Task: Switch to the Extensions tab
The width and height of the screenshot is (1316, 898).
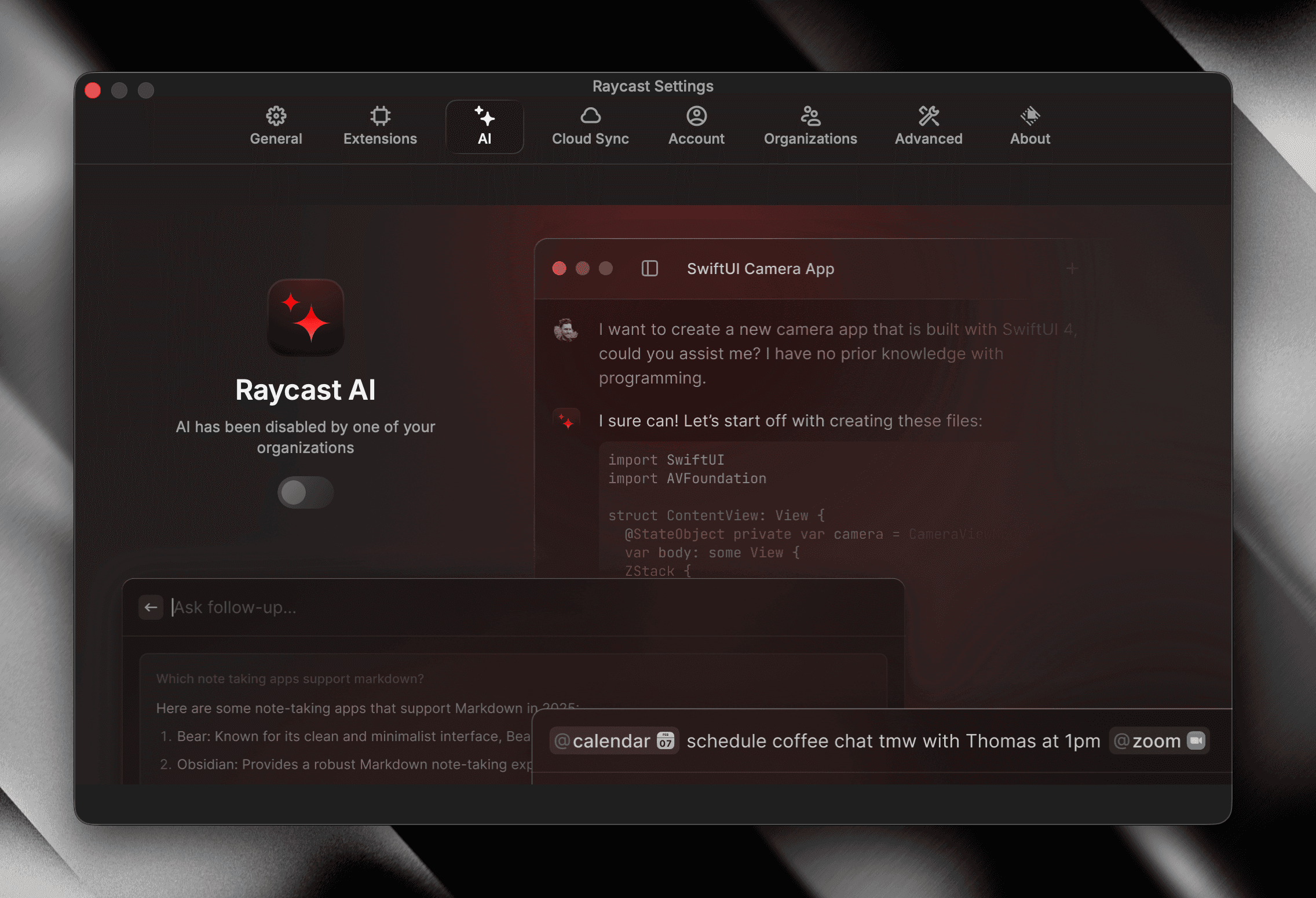Action: [380, 127]
